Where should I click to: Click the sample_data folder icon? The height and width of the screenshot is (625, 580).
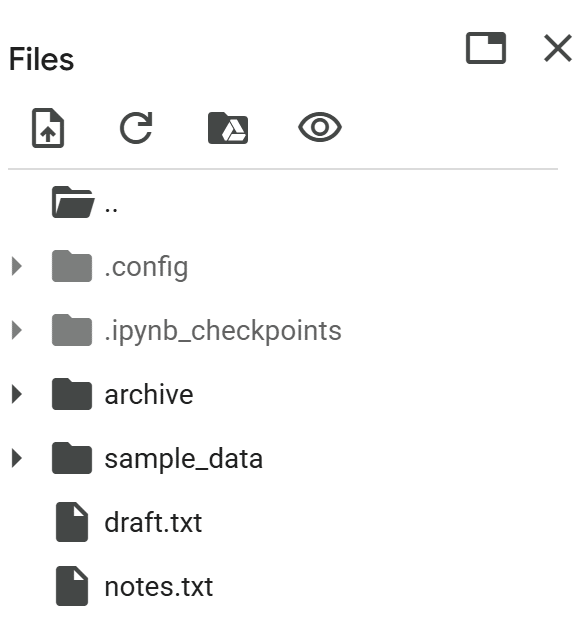(72, 458)
